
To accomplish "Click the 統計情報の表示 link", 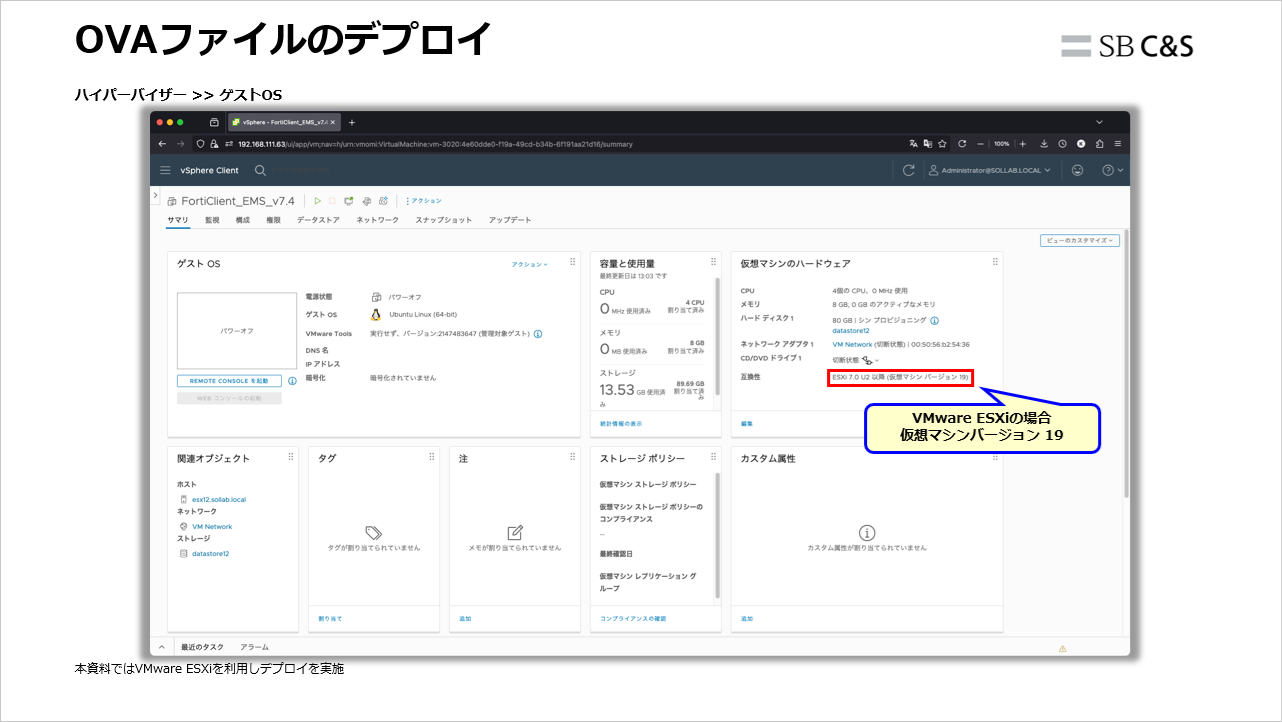I will coord(621,424).
